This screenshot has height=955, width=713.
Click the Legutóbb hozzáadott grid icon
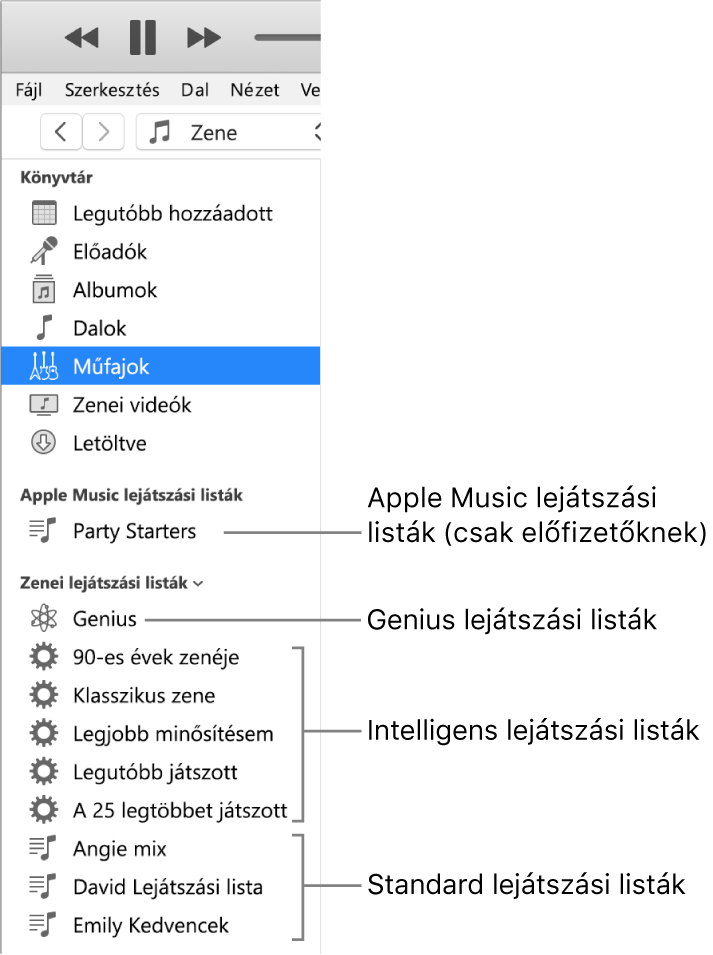coord(42,213)
